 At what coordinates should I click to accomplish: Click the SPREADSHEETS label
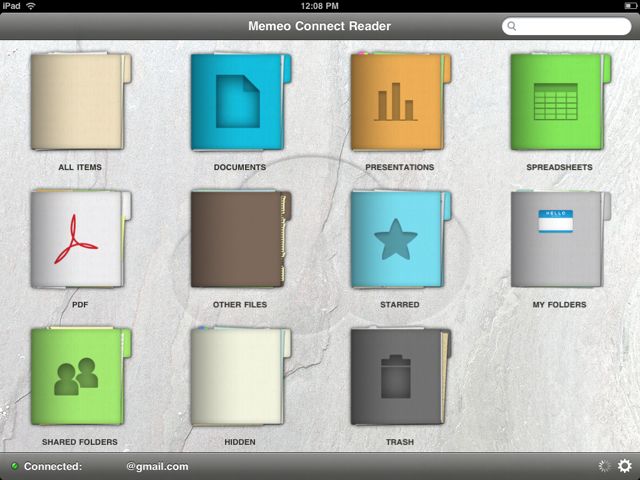(x=560, y=167)
